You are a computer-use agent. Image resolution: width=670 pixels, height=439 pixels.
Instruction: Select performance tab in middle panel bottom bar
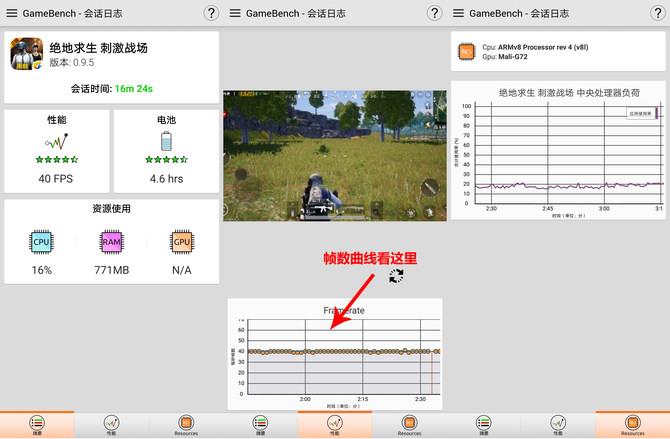[335, 425]
